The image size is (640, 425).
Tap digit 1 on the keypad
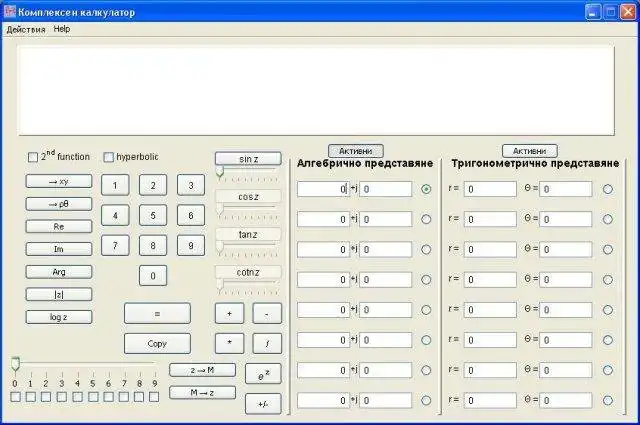coord(115,185)
